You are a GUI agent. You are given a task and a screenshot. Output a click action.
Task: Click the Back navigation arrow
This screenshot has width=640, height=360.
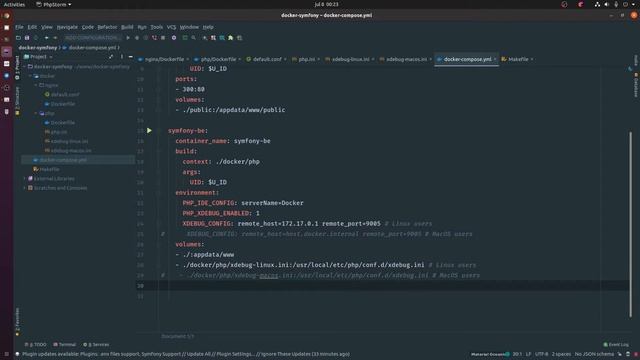(46, 38)
